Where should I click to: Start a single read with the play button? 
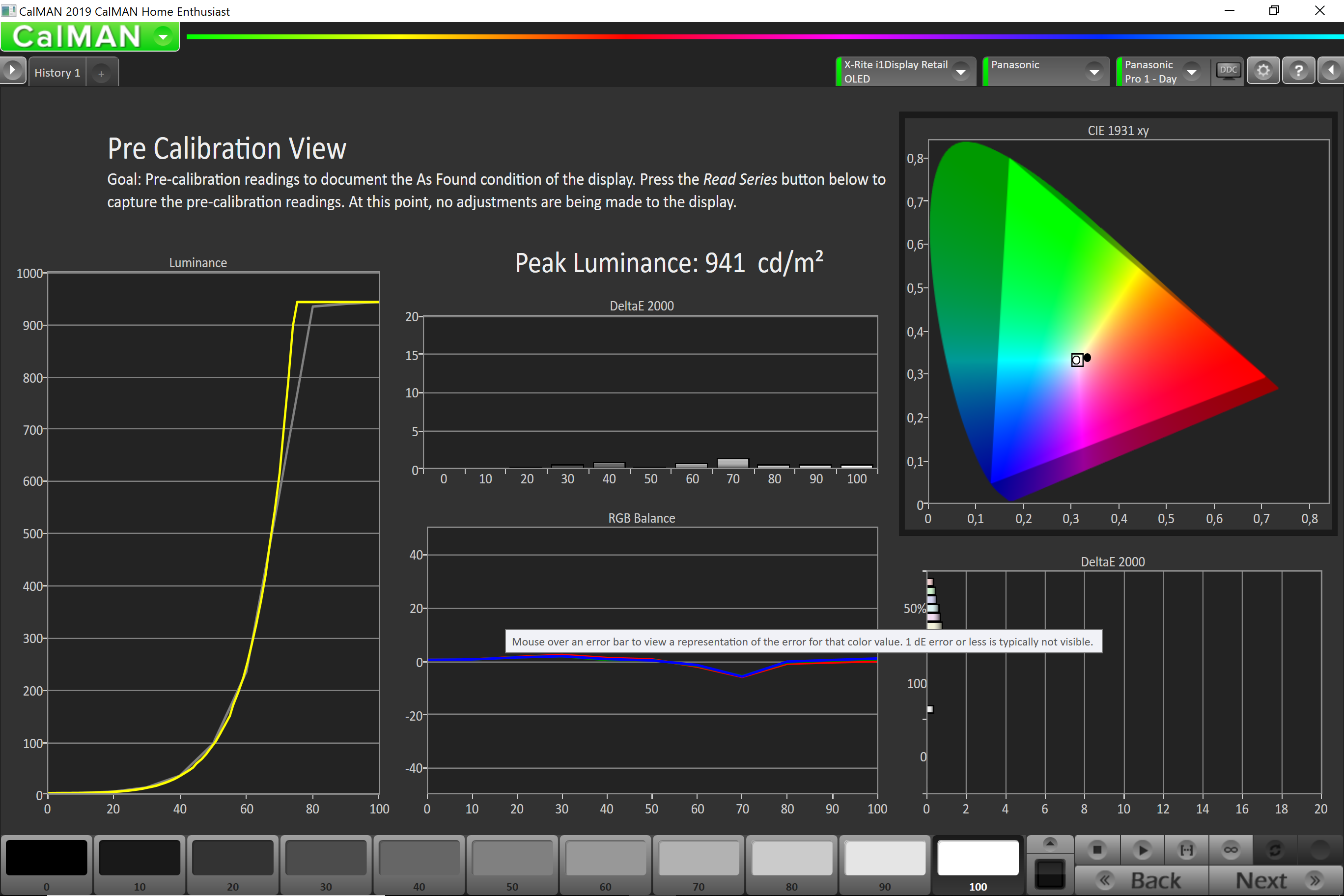point(1142,850)
